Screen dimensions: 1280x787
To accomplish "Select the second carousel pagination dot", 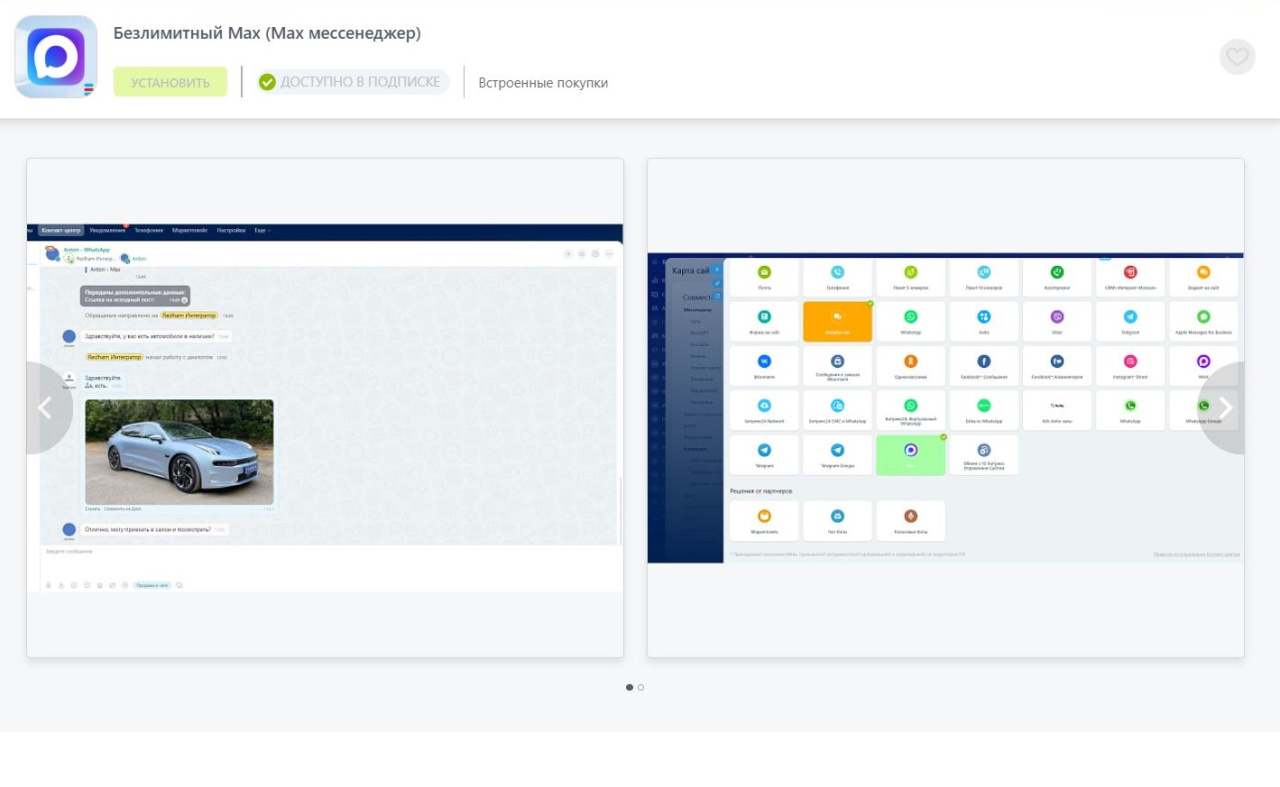I will (641, 687).
